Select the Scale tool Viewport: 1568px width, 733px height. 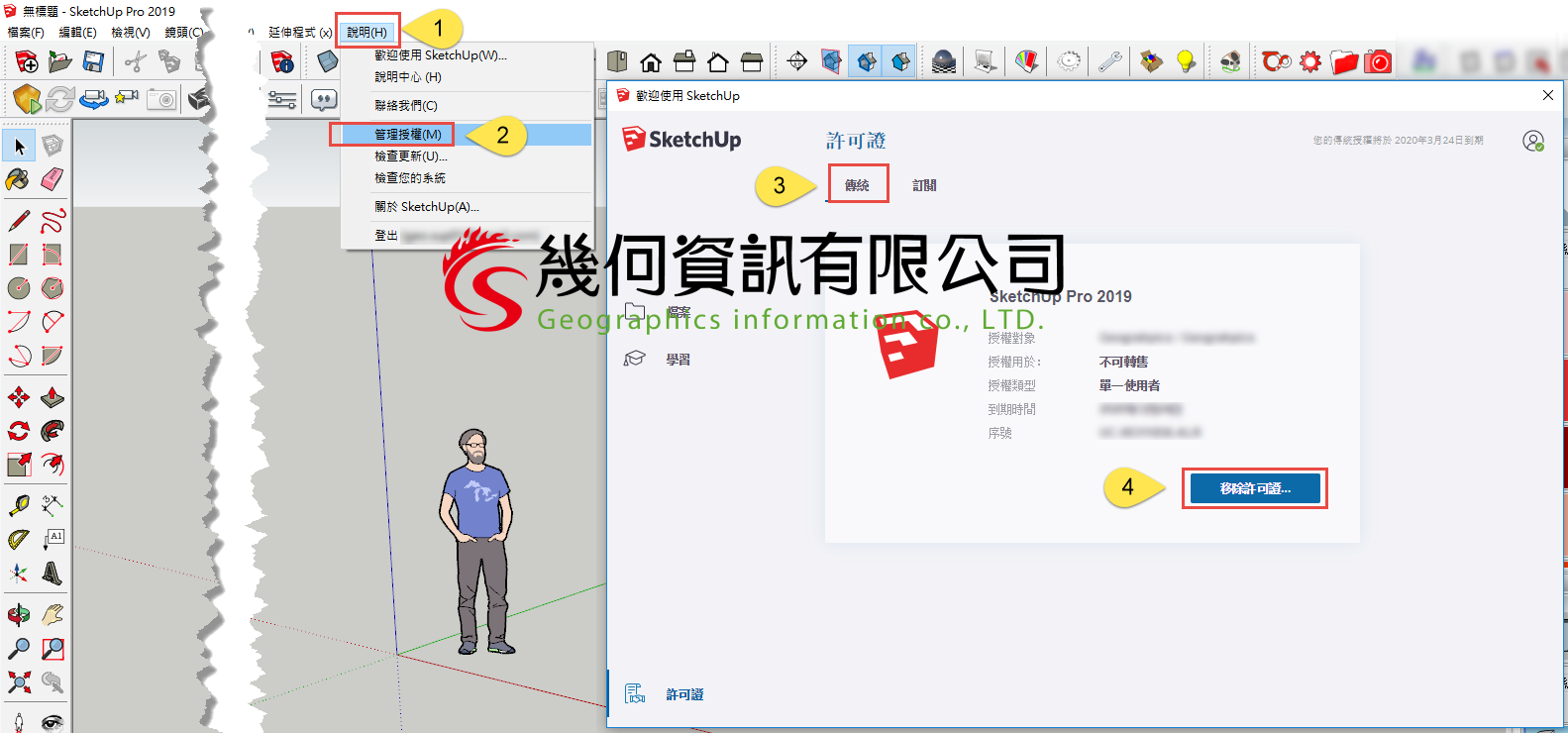[19, 465]
